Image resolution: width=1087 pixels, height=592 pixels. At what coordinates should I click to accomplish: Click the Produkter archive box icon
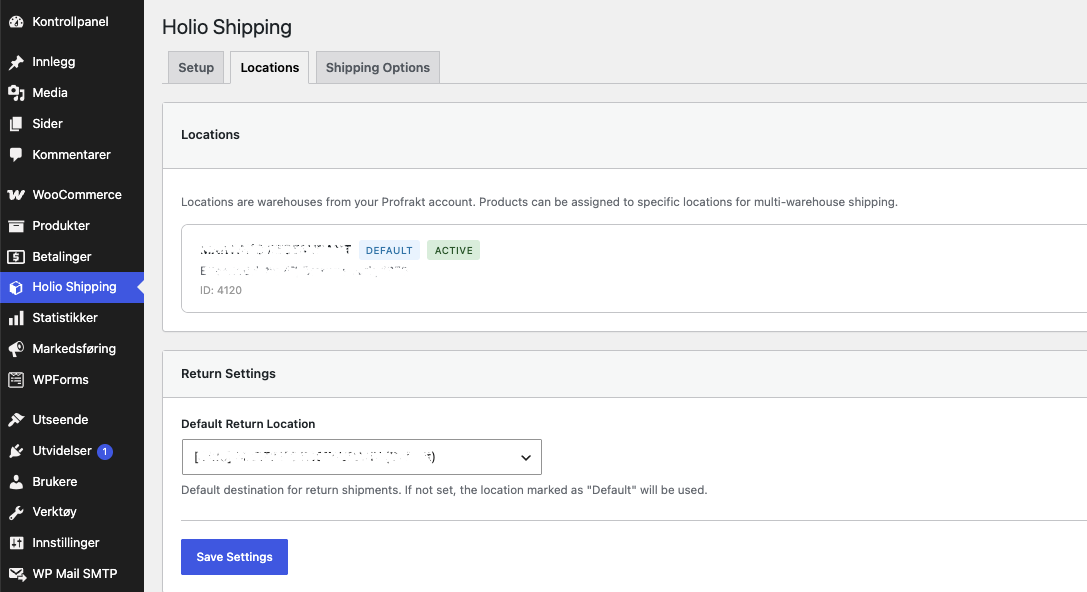pos(16,226)
